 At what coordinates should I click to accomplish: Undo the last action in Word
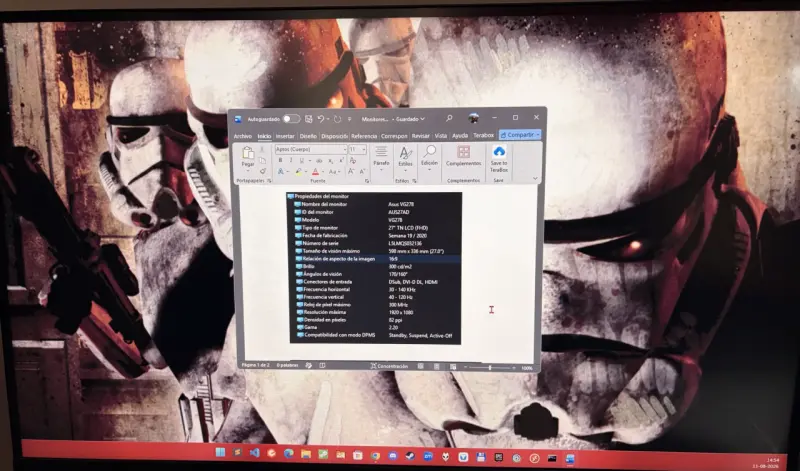(321, 119)
